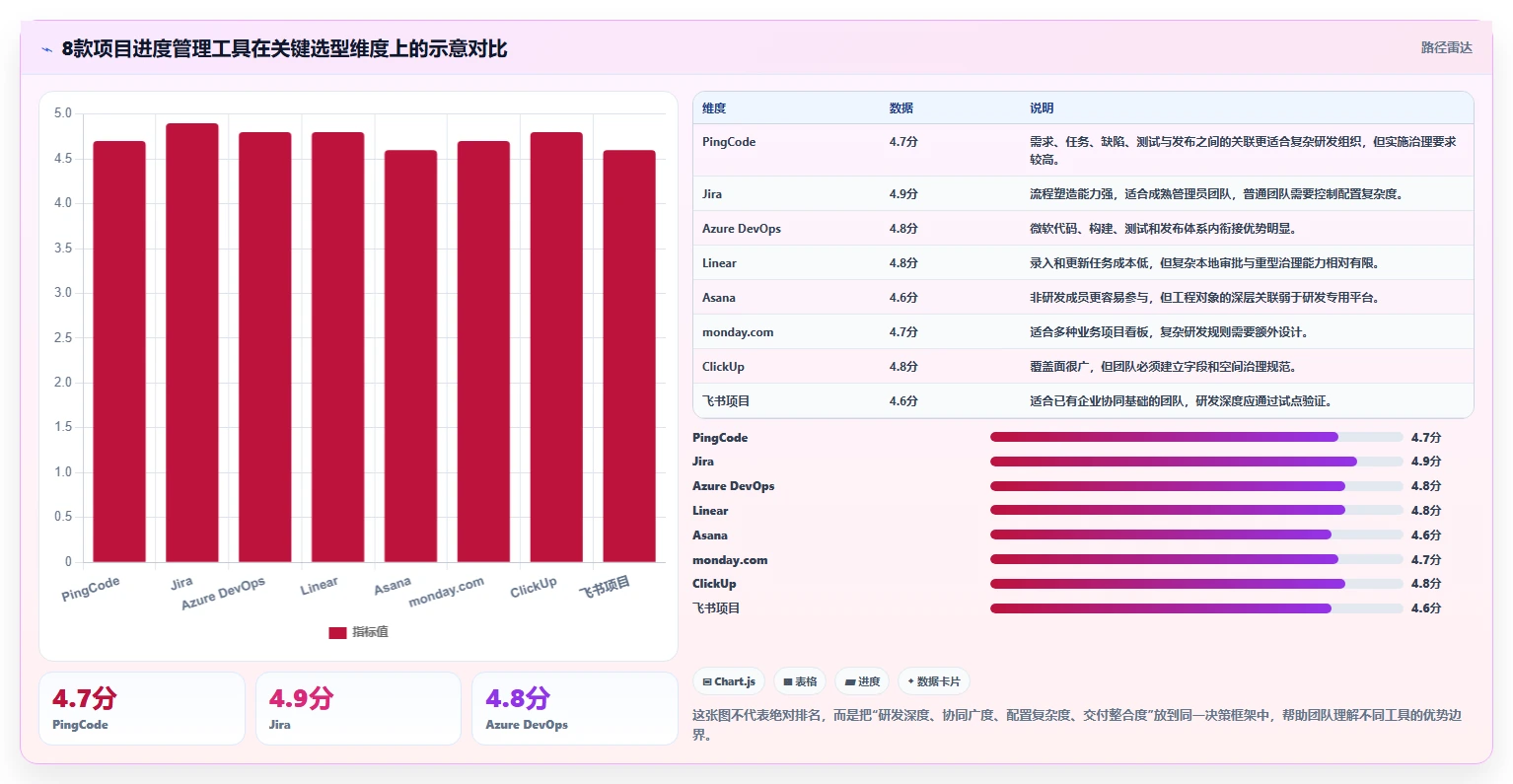Click the monday.com chart bar

pos(483,352)
